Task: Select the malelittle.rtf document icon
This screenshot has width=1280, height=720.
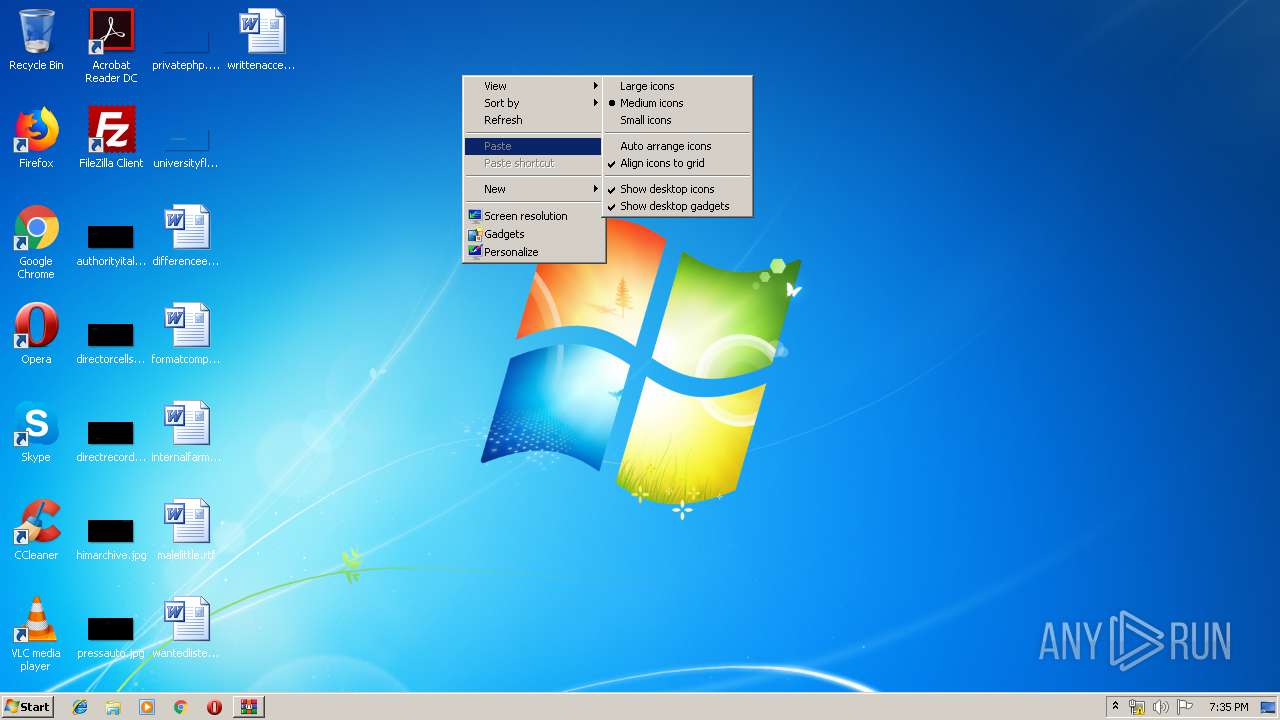Action: point(186,530)
